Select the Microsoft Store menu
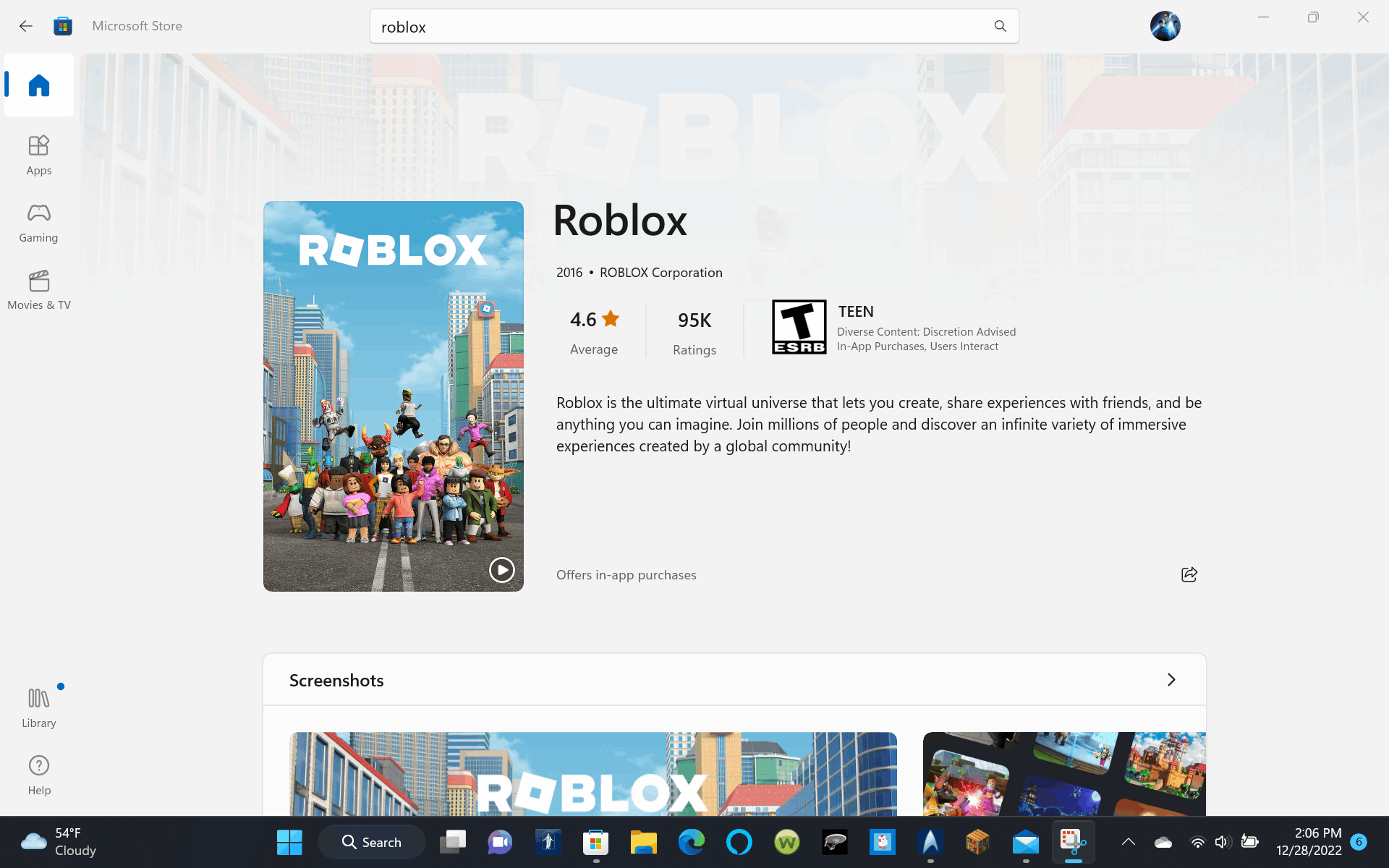 (x=62, y=26)
